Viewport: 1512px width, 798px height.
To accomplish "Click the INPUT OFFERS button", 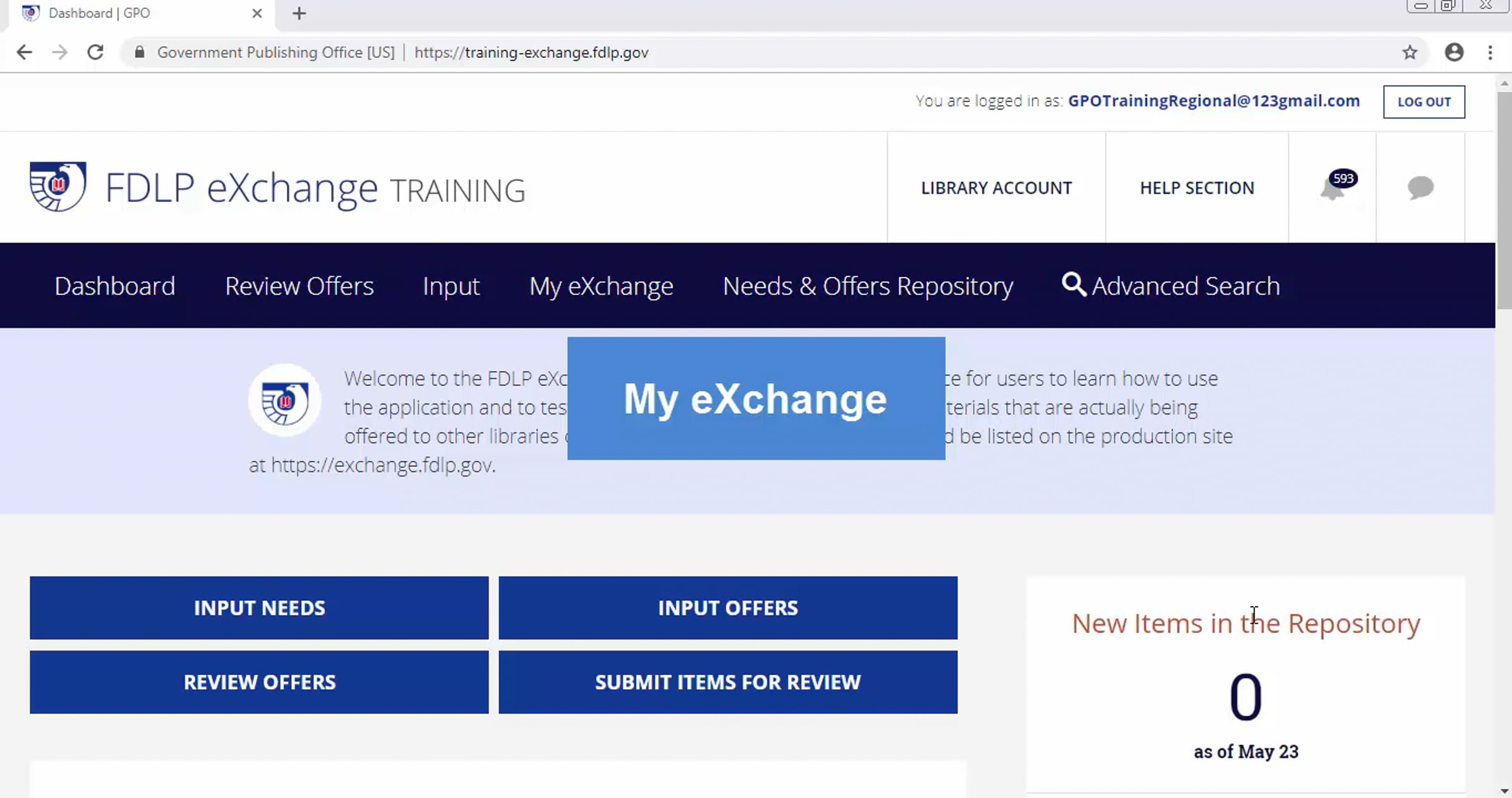I will coord(728,608).
